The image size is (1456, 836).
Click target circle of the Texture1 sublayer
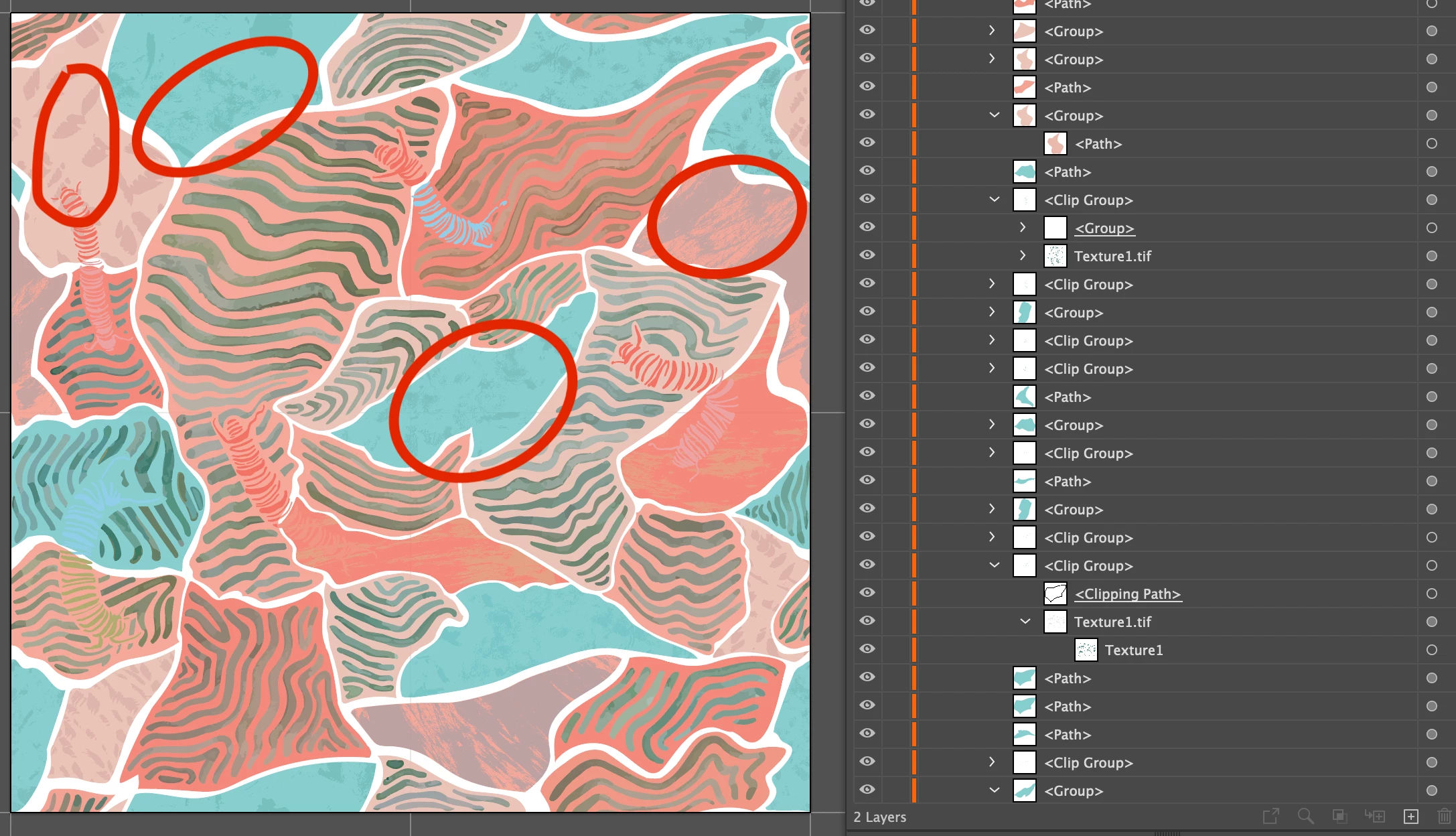1431,650
